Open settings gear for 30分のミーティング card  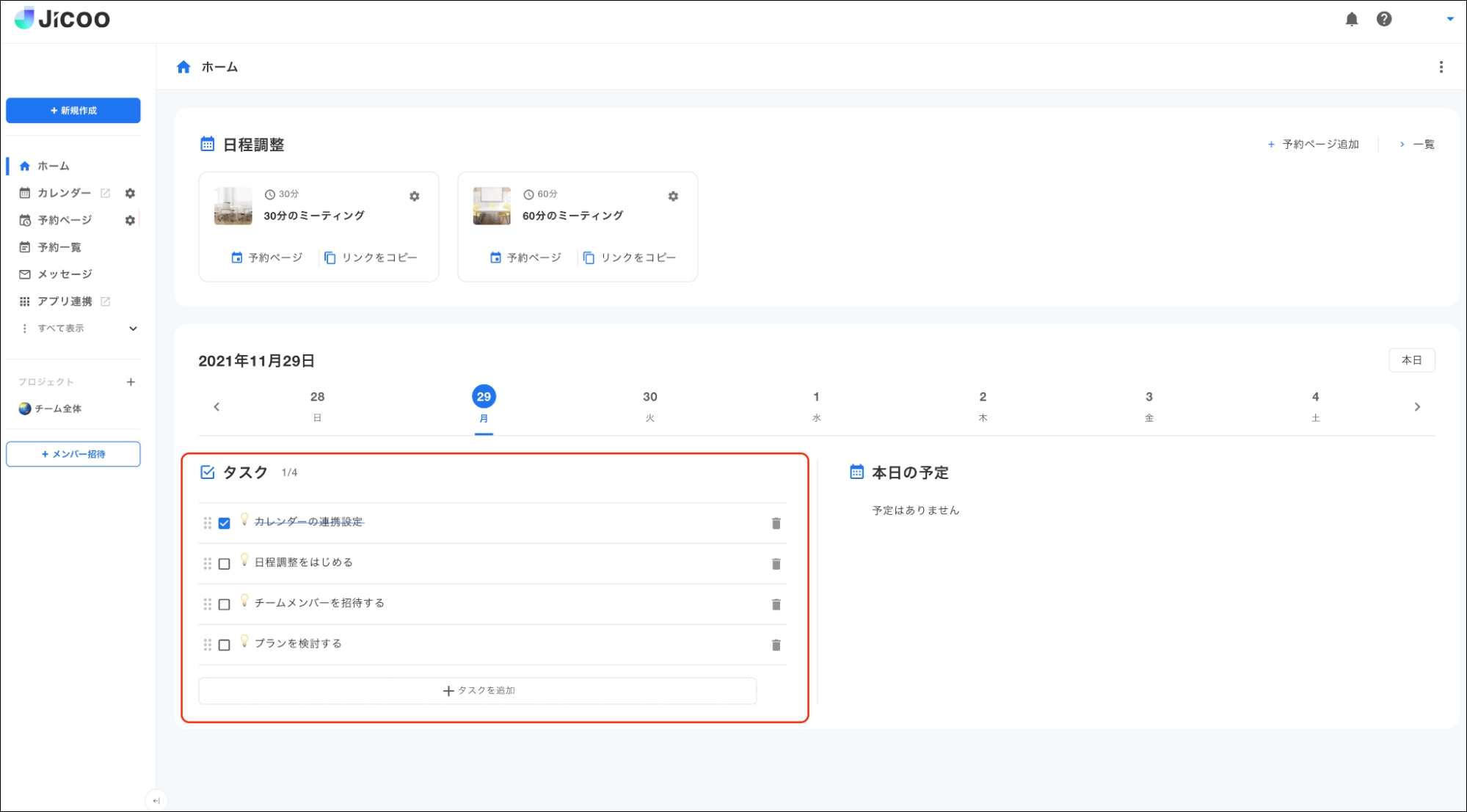pyautogui.click(x=414, y=197)
